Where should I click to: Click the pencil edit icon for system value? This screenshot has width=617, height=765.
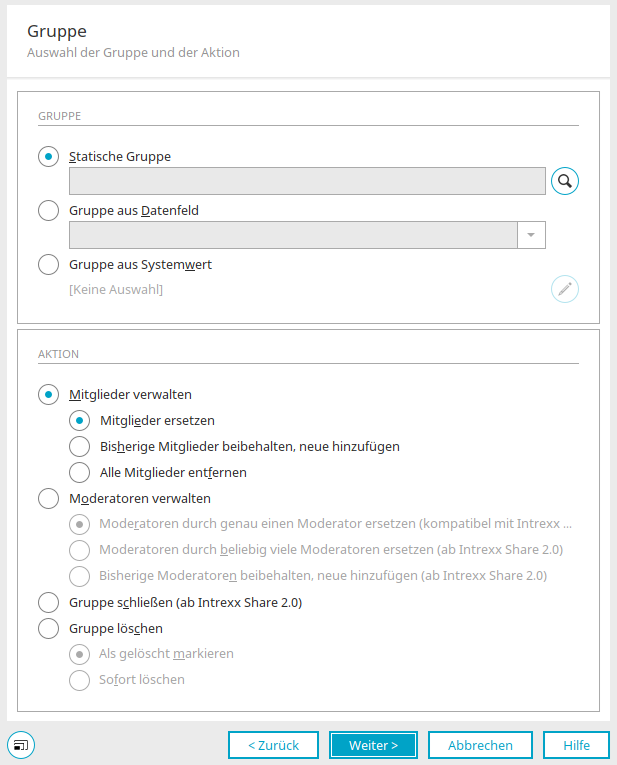tap(565, 289)
